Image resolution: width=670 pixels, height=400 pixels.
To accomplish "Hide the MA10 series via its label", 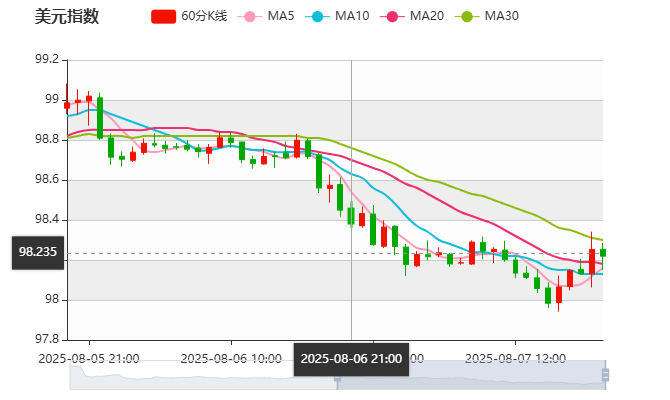I will point(352,17).
